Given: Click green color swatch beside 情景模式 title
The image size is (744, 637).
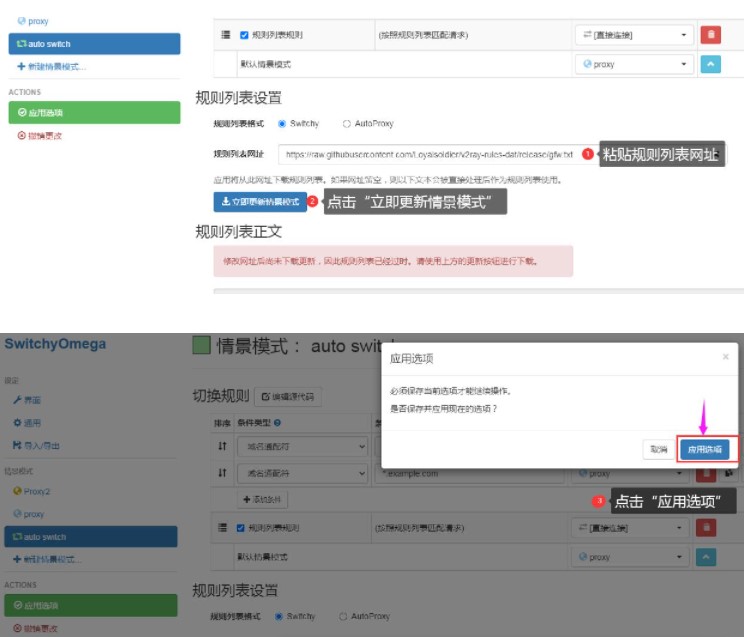Looking at the screenshot, I should (x=201, y=346).
